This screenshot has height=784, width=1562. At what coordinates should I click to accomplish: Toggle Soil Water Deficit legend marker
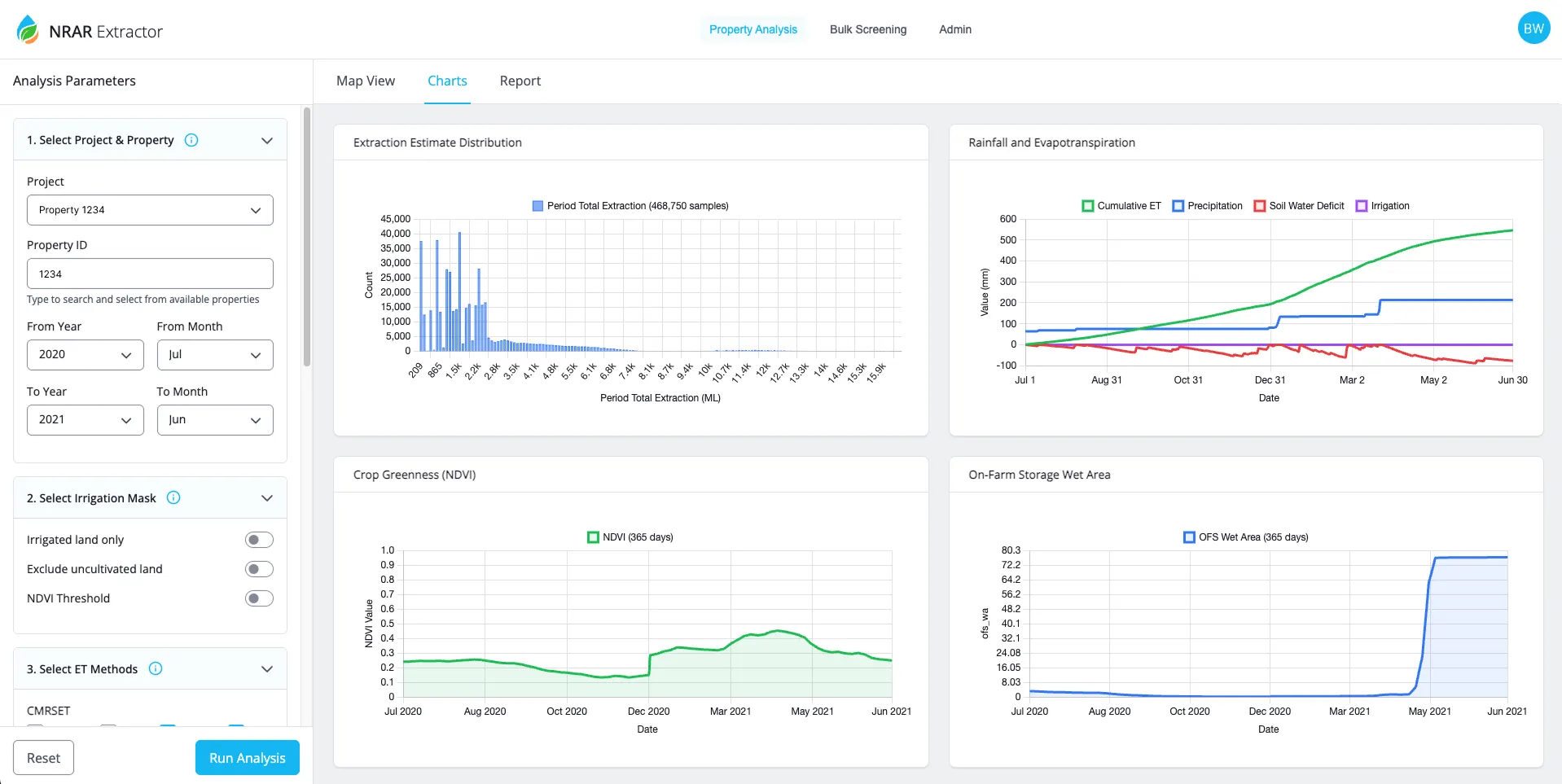coord(1259,206)
